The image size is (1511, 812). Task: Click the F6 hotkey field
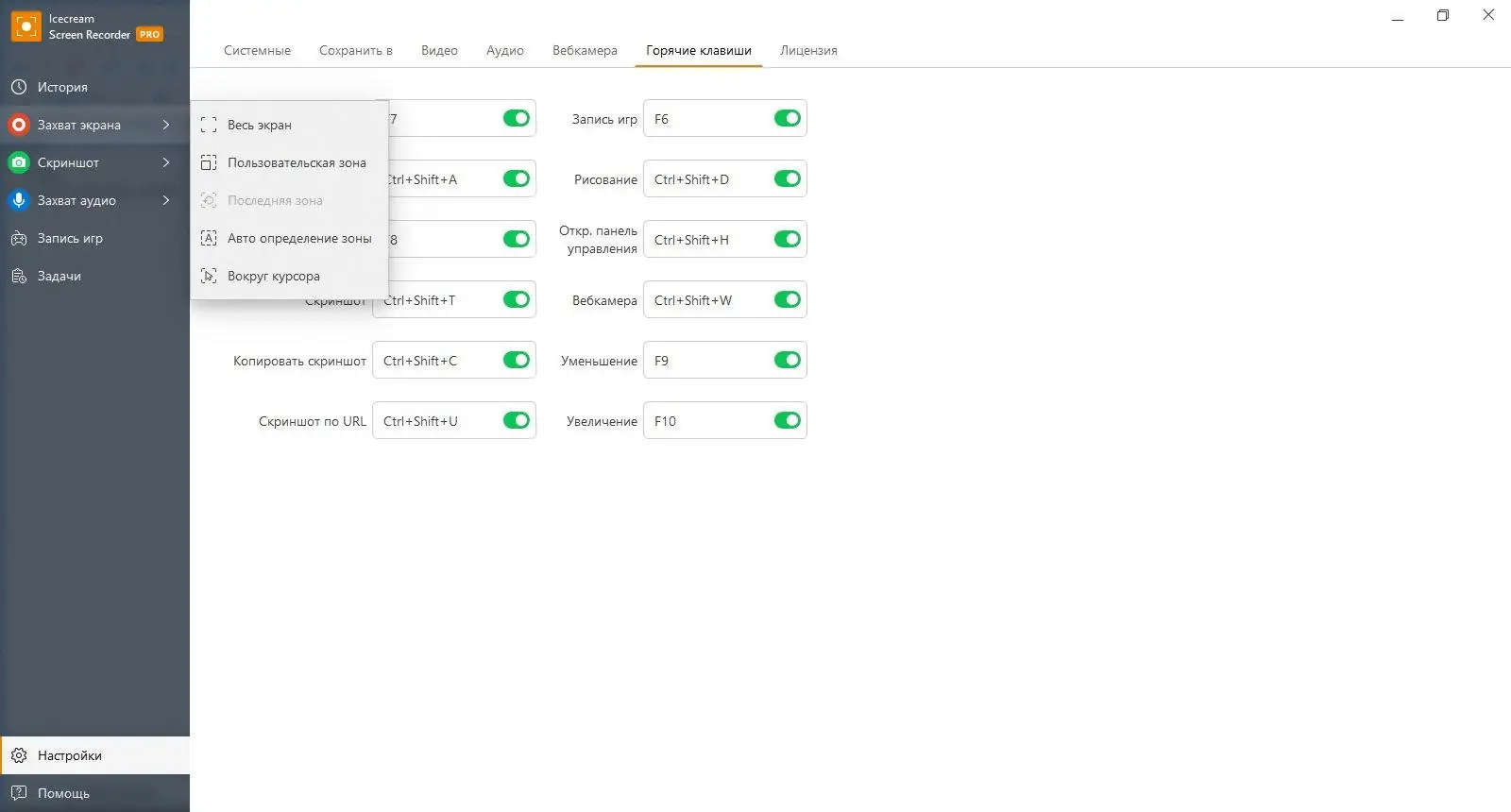point(725,118)
